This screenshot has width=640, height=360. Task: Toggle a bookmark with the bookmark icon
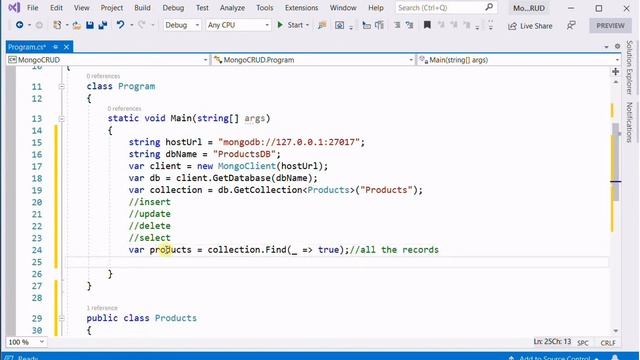pyautogui.click(x=427, y=25)
